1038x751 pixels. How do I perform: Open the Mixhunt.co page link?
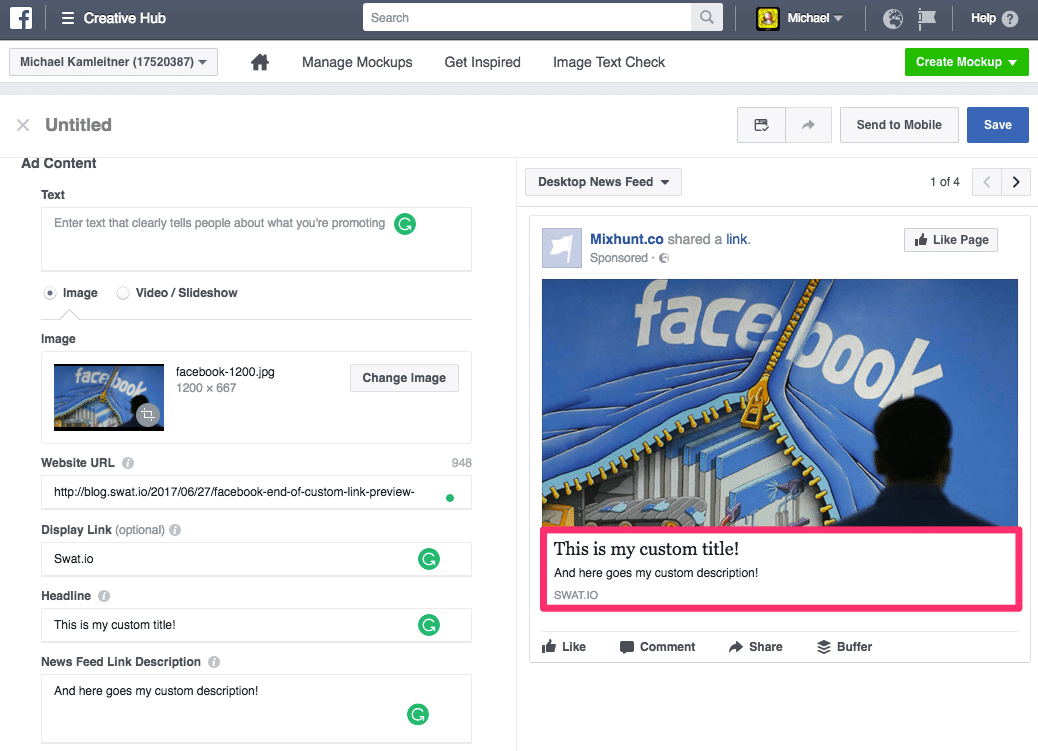point(626,239)
